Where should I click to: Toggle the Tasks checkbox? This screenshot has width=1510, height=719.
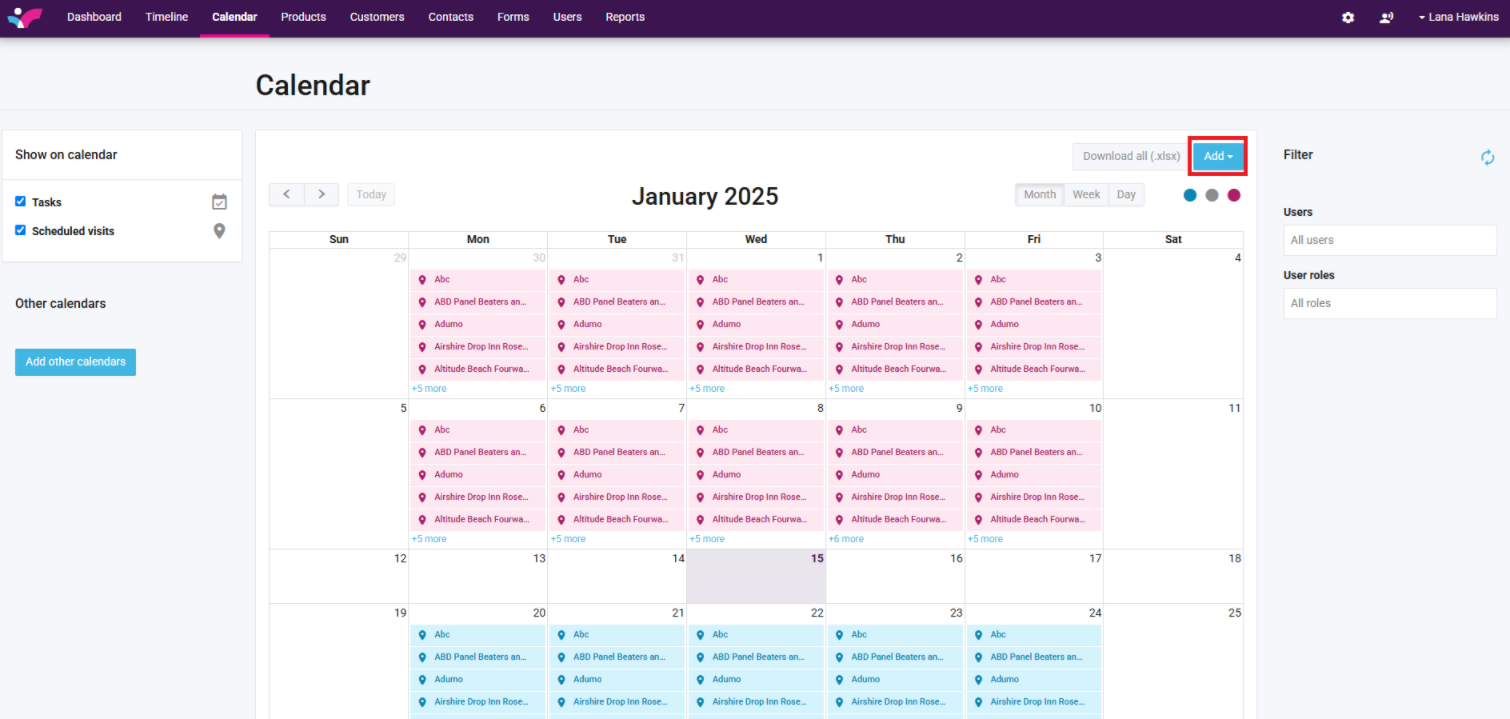(x=20, y=201)
